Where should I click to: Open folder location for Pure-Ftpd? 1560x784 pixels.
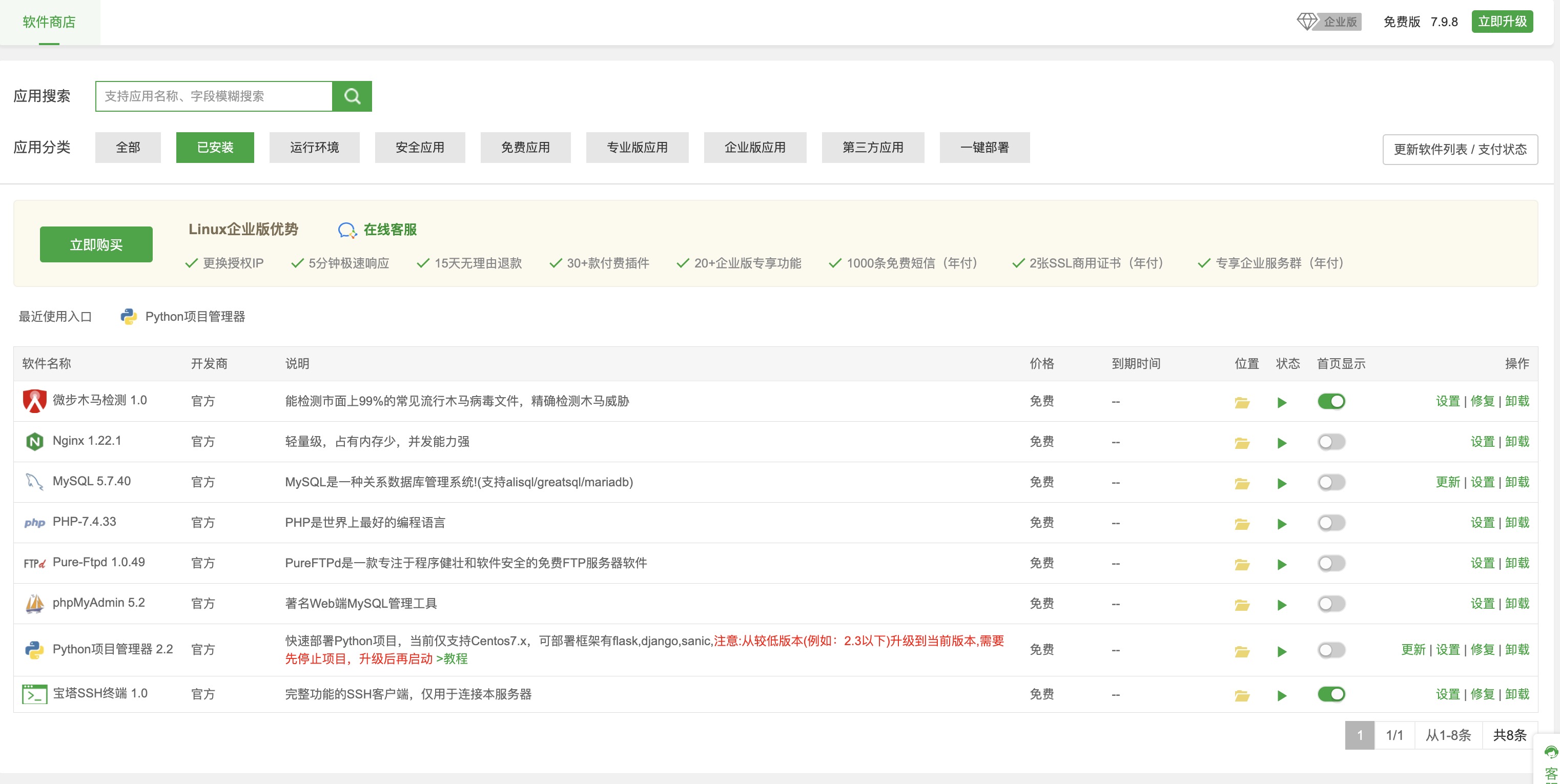click(1241, 564)
